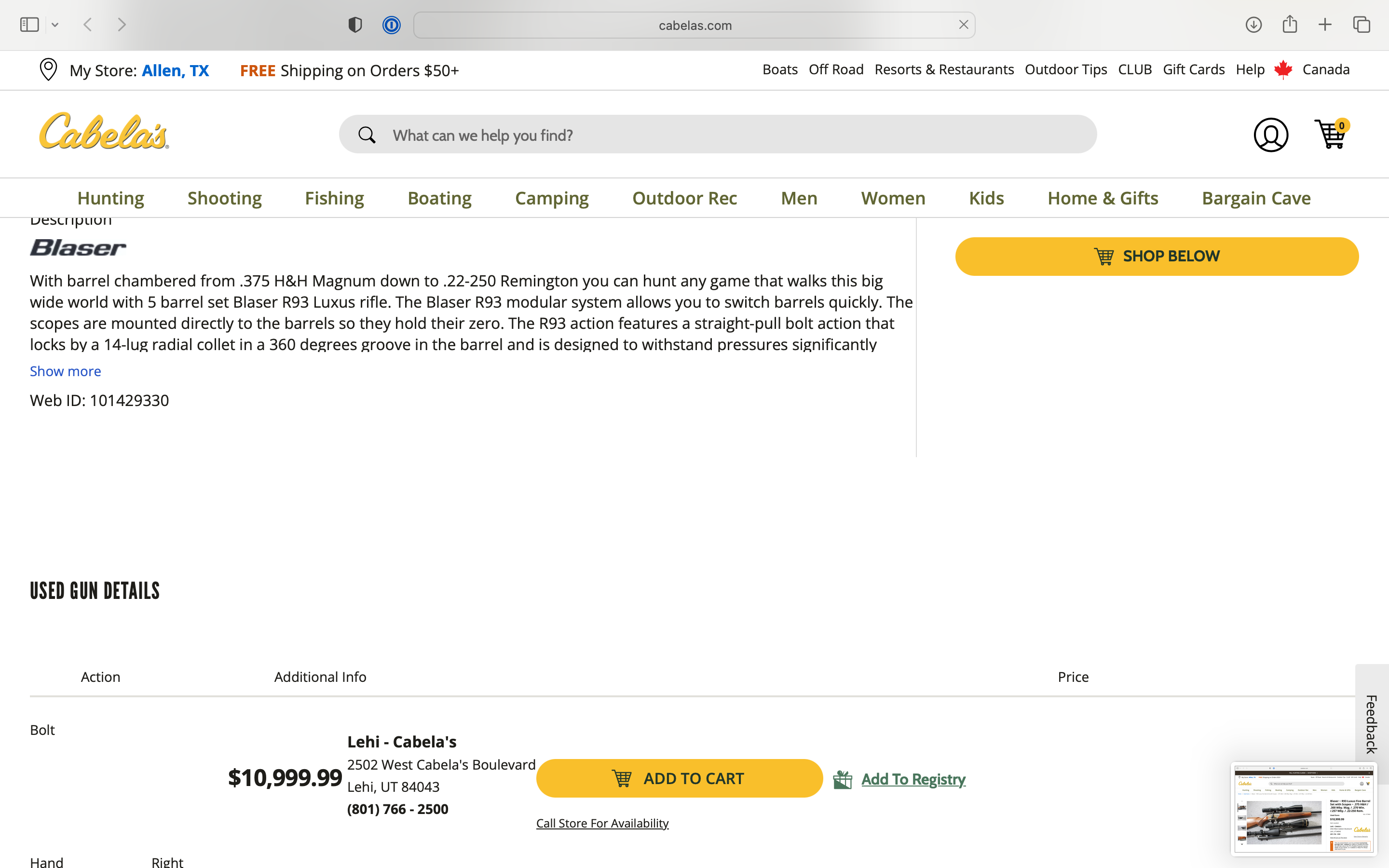Viewport: 1389px width, 868px height.
Task: Click the Add To Registry link
Action: tap(913, 780)
